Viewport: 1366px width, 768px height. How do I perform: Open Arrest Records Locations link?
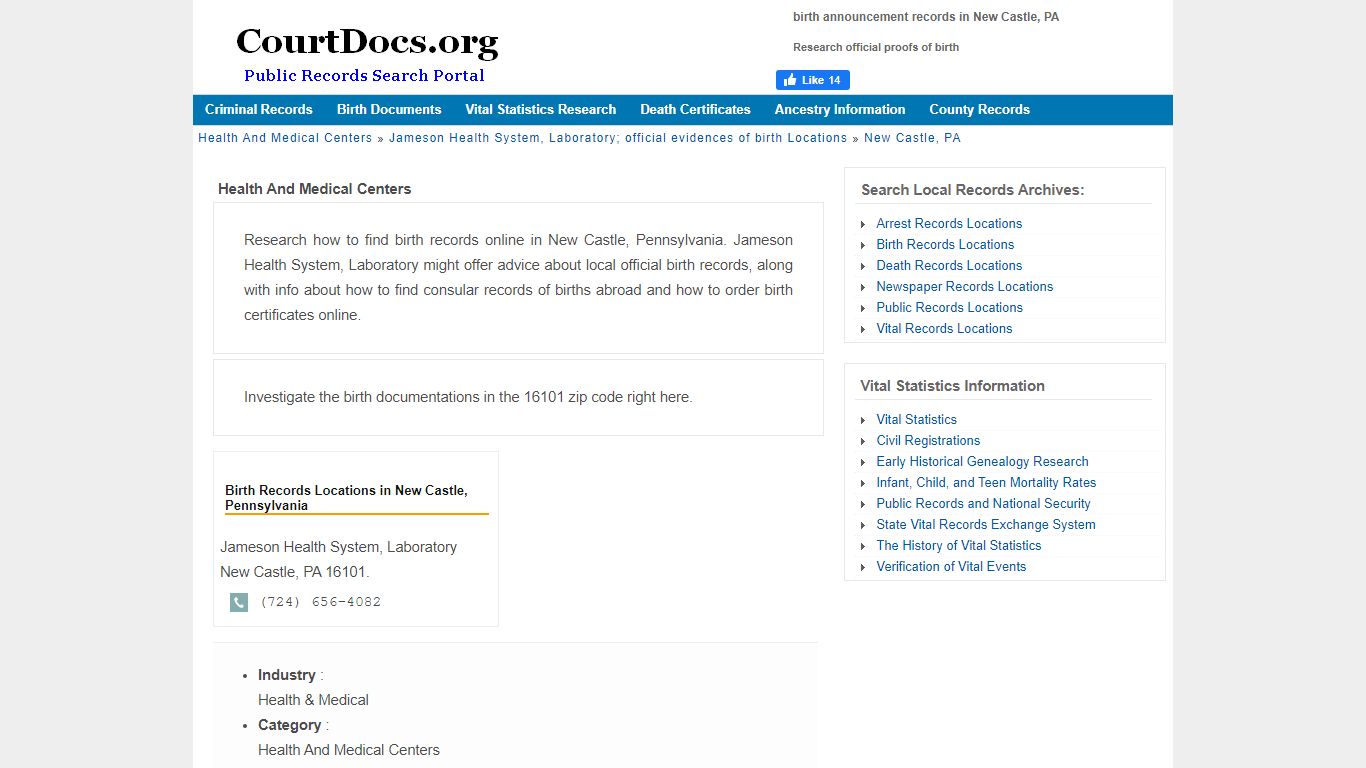click(949, 224)
